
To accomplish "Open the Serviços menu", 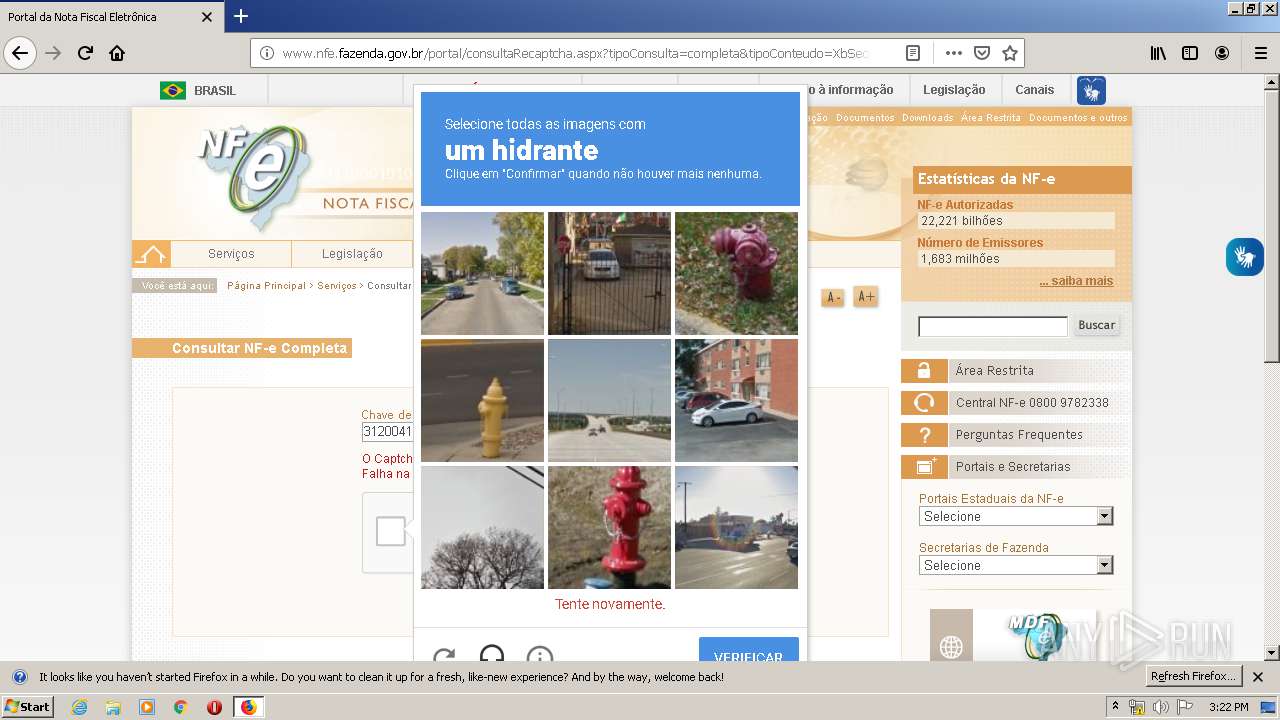I will (x=231, y=254).
